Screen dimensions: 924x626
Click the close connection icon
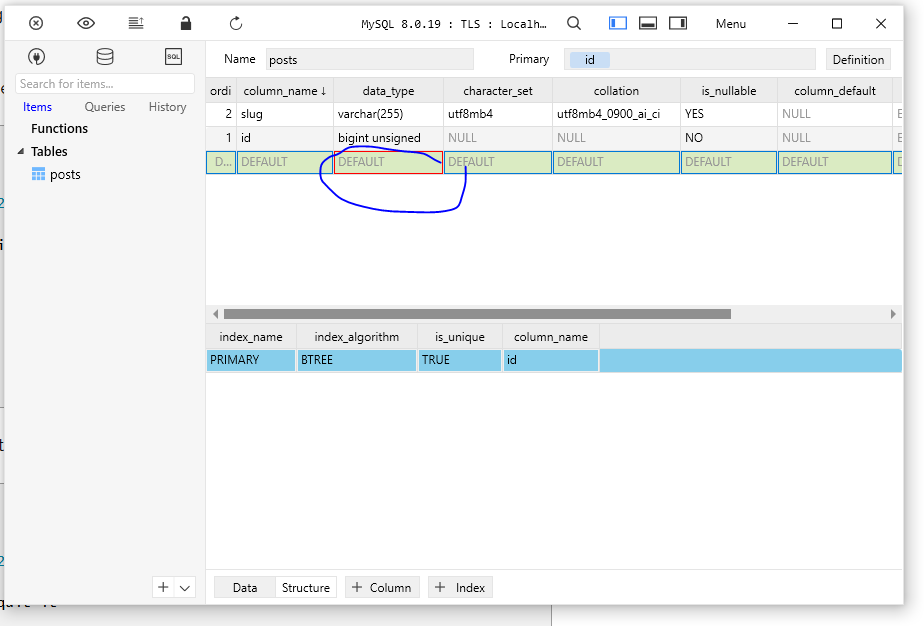pos(36,23)
